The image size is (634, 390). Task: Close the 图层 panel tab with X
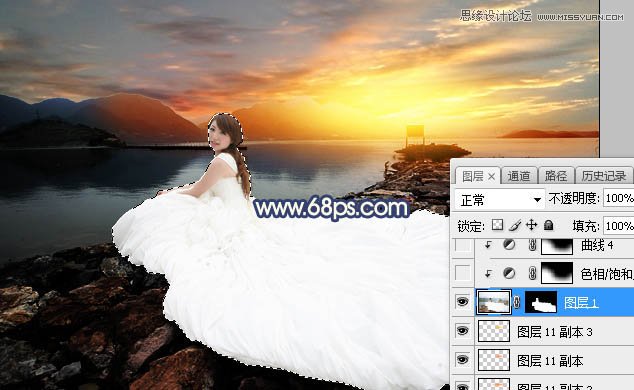pyautogui.click(x=491, y=176)
